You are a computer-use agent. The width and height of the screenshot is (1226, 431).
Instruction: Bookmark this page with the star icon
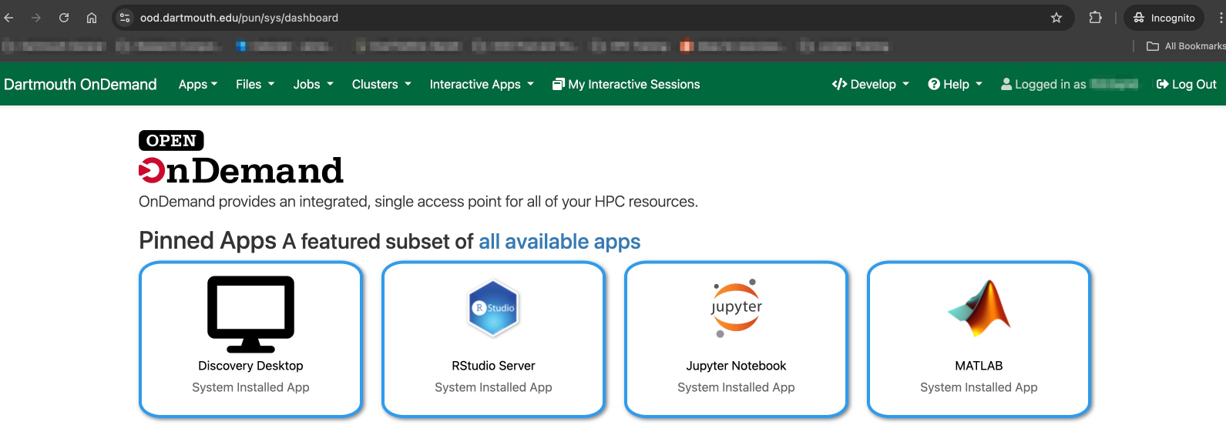(x=1056, y=18)
